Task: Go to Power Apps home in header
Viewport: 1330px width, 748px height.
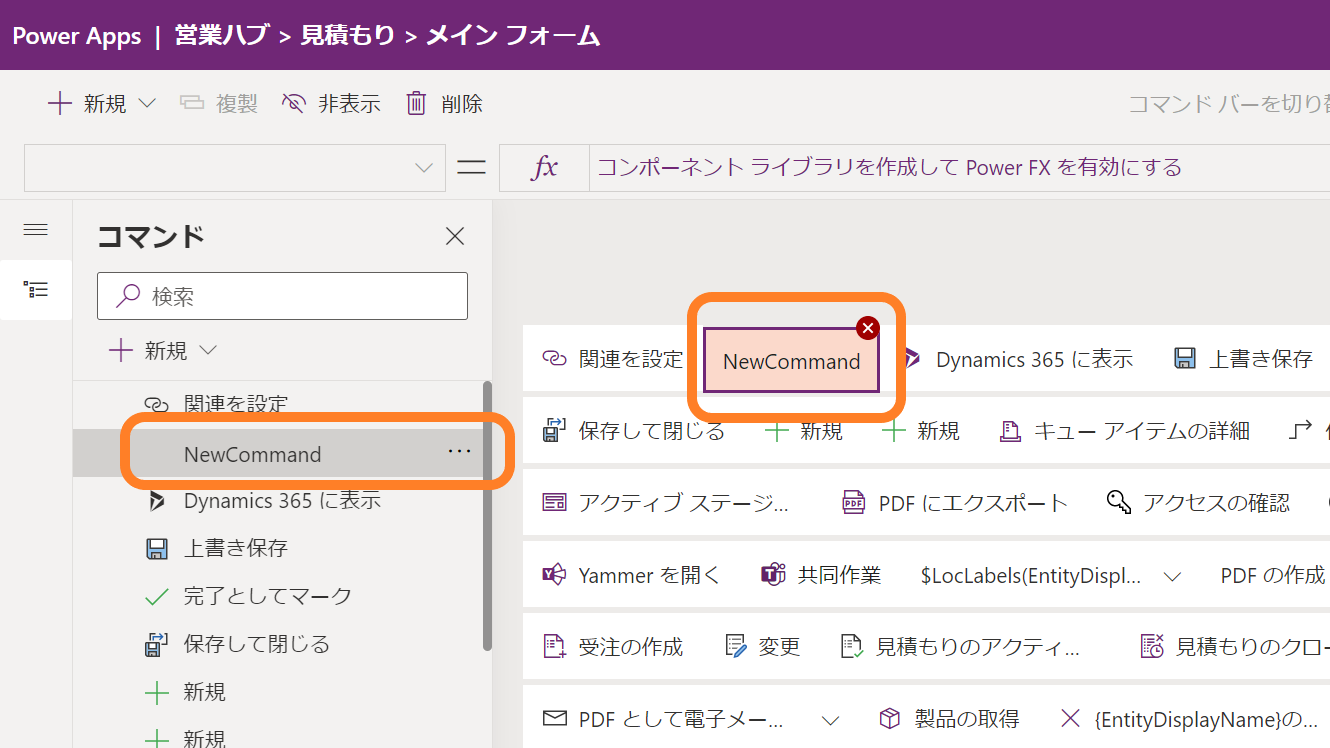Action: click(77, 36)
